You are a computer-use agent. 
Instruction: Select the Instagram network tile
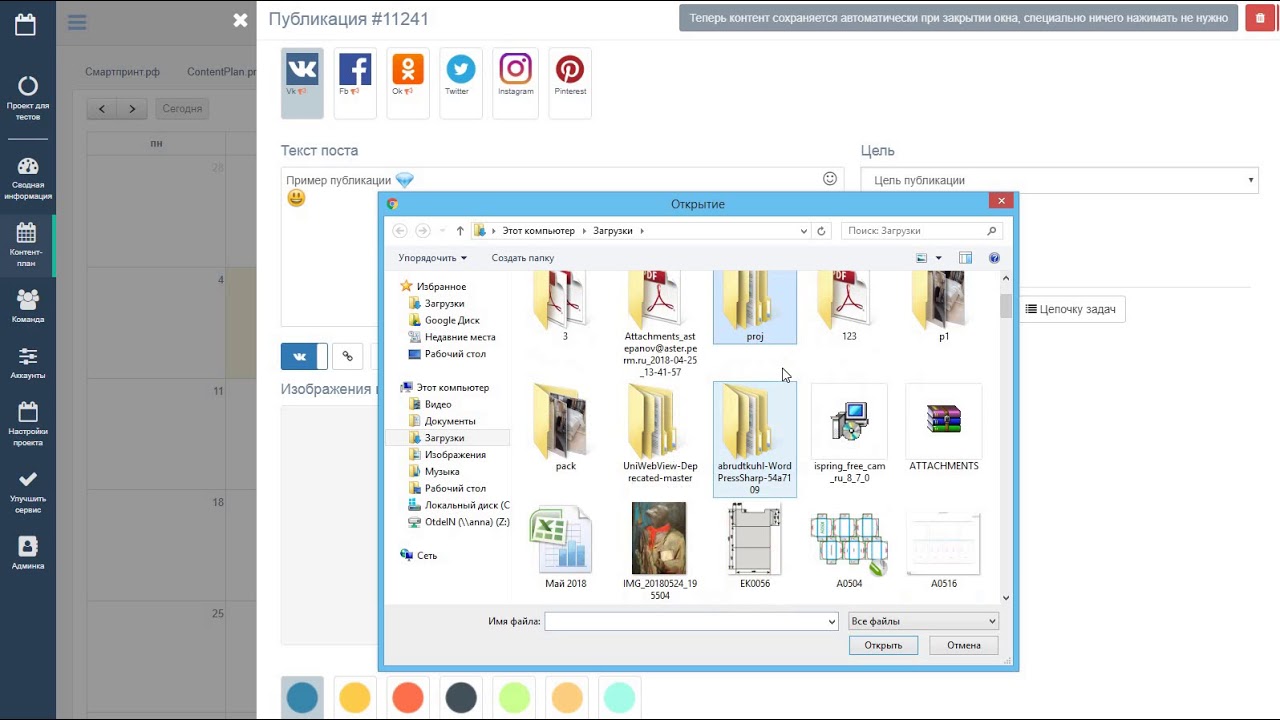pyautogui.click(x=515, y=83)
